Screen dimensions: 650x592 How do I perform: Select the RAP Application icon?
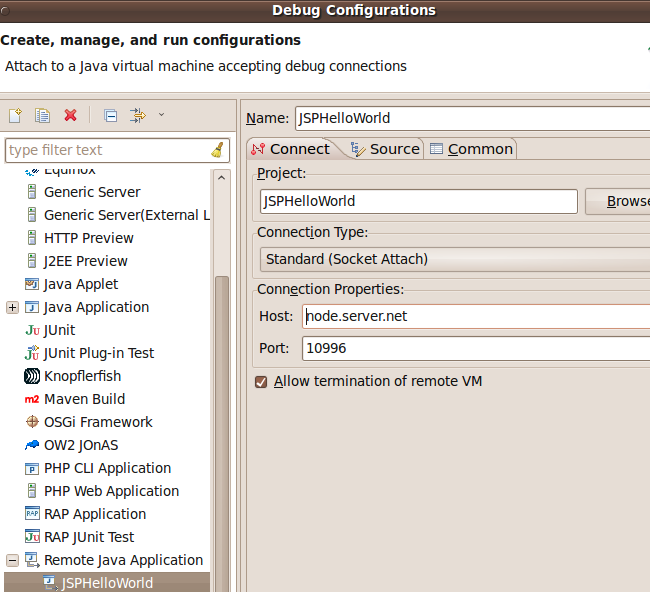coord(32,514)
